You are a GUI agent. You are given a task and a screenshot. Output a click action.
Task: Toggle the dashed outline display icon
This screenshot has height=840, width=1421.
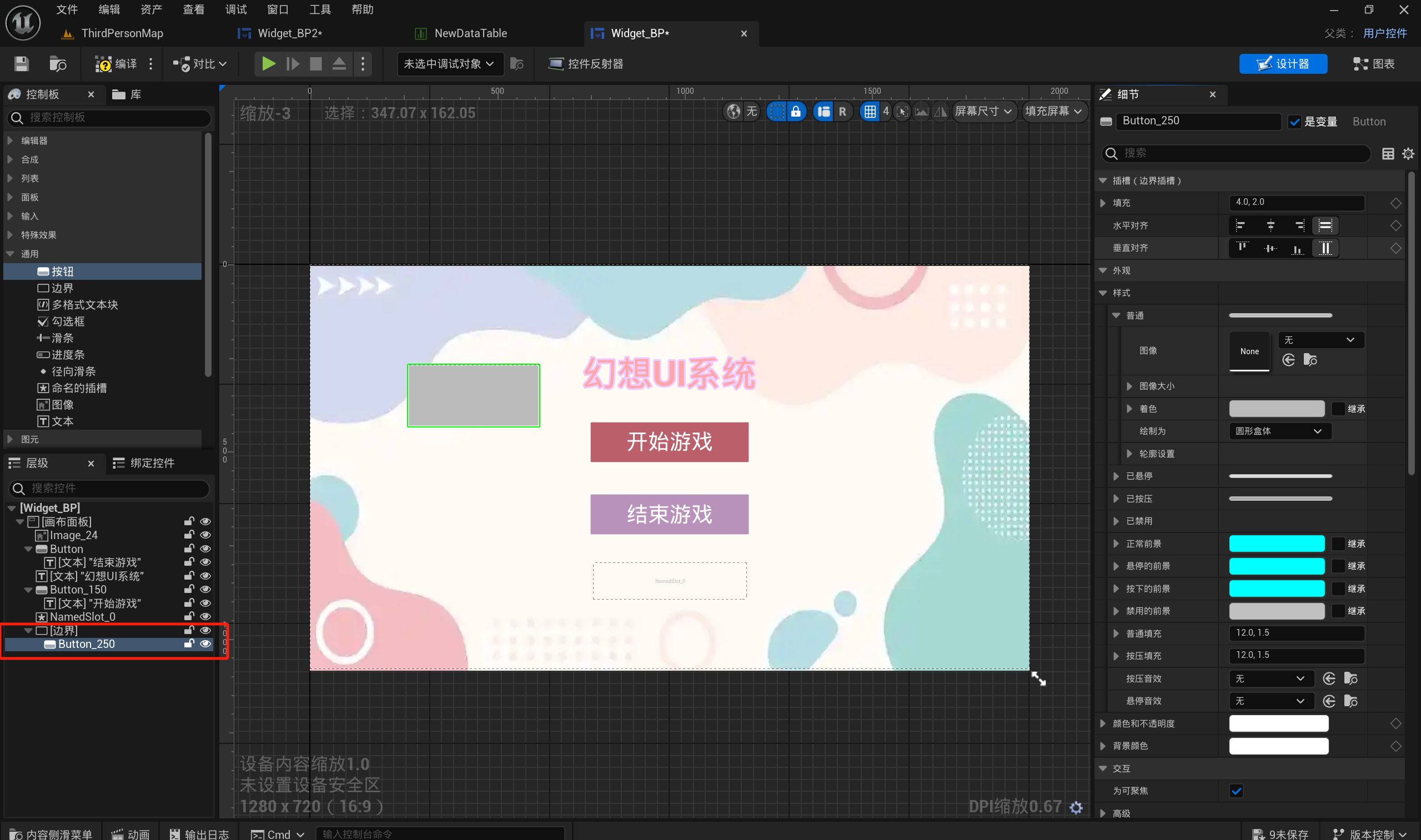(x=777, y=112)
